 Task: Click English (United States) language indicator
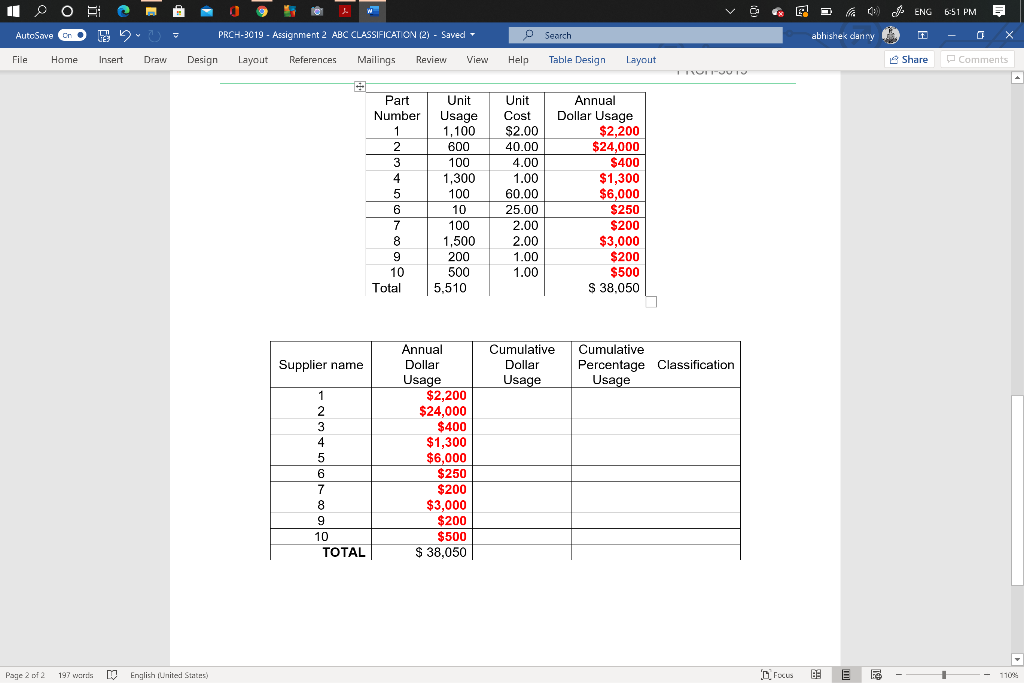click(169, 675)
